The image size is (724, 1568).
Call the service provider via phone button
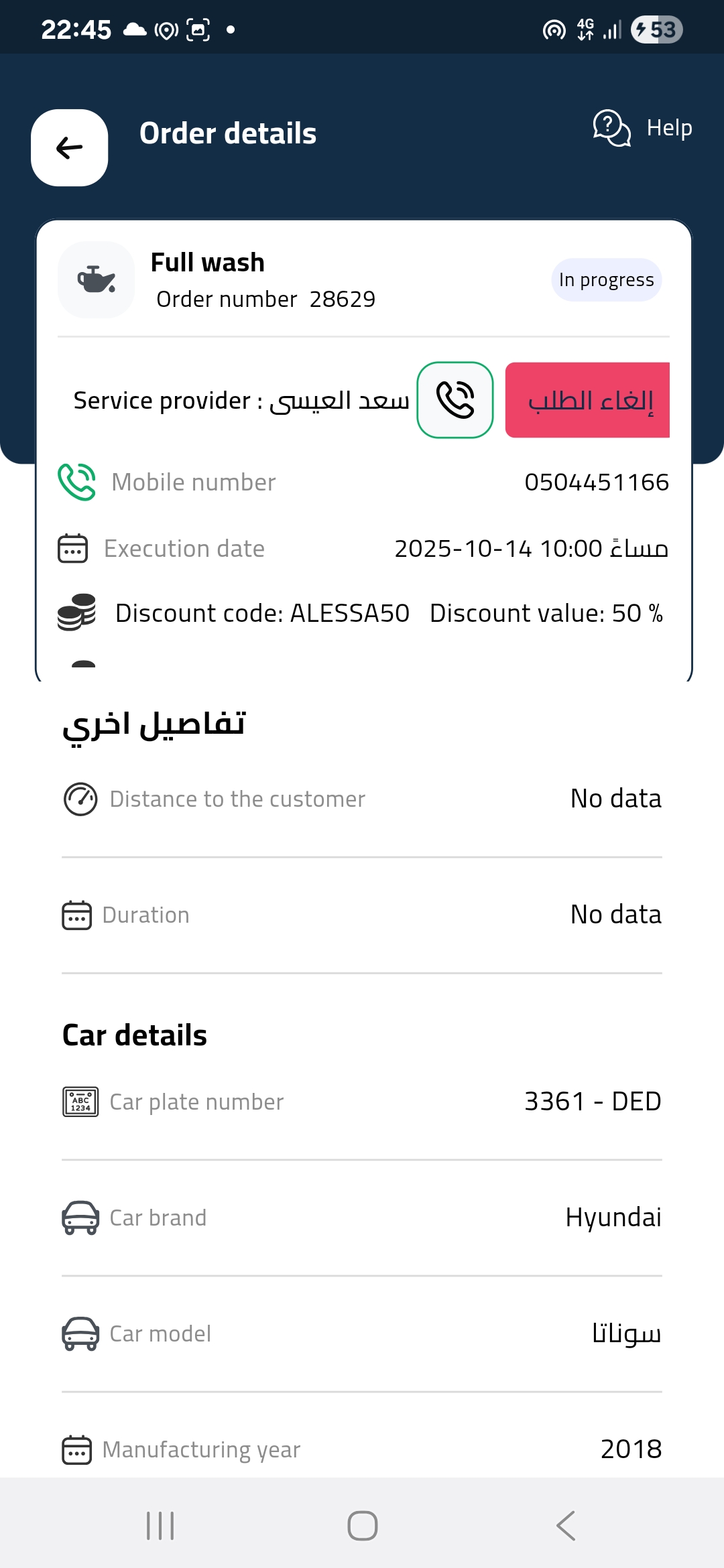[x=455, y=400]
